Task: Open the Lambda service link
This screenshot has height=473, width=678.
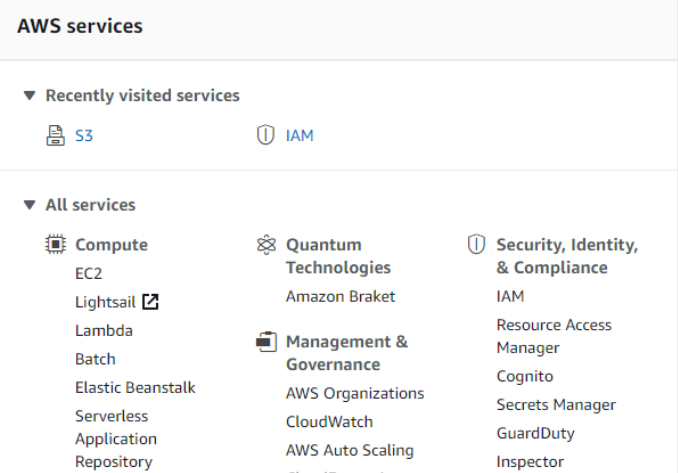Action: (x=103, y=330)
